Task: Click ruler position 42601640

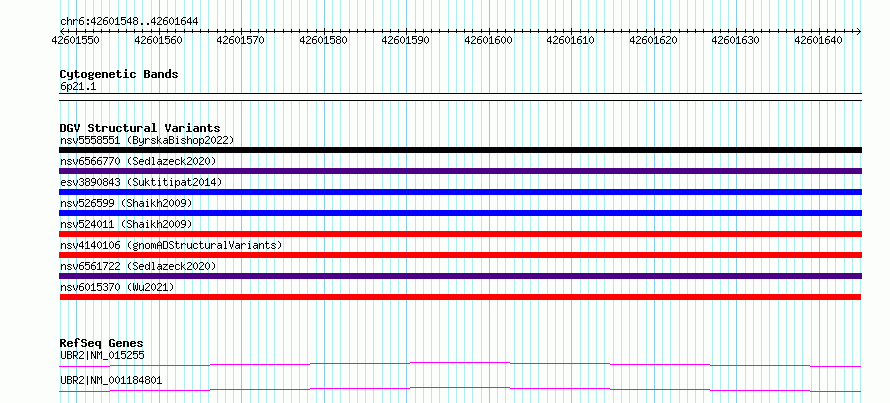Action: coord(819,40)
